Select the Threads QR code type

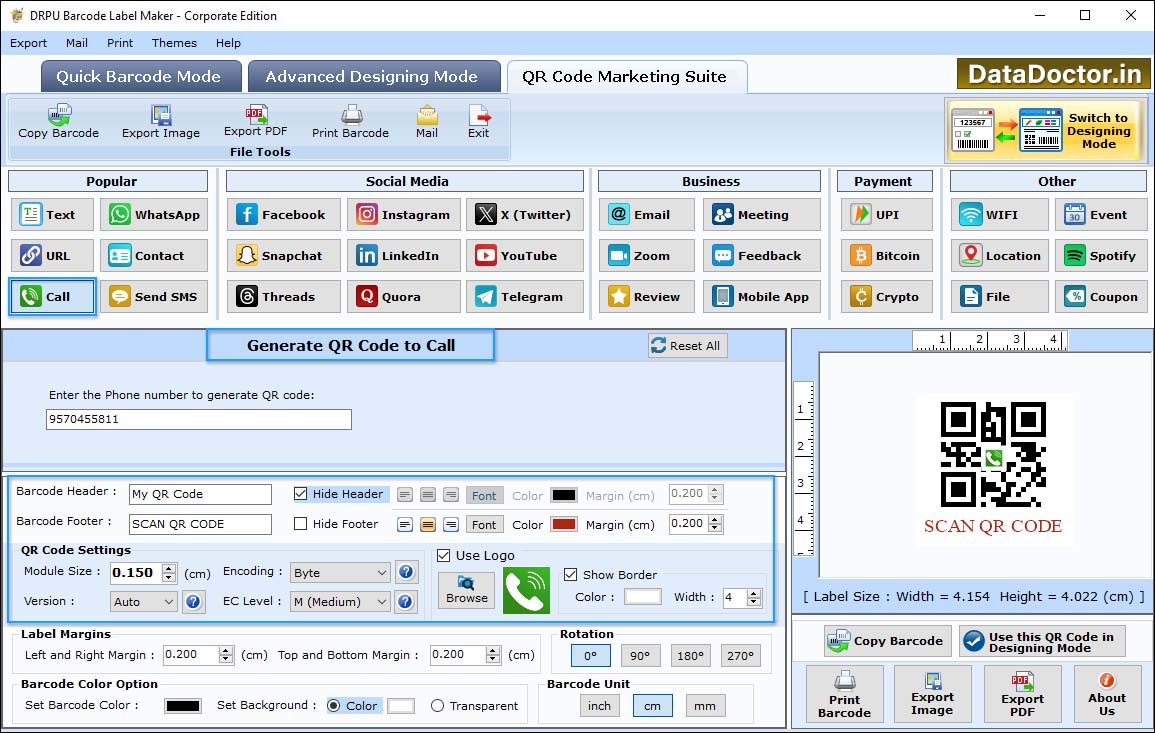pos(284,297)
